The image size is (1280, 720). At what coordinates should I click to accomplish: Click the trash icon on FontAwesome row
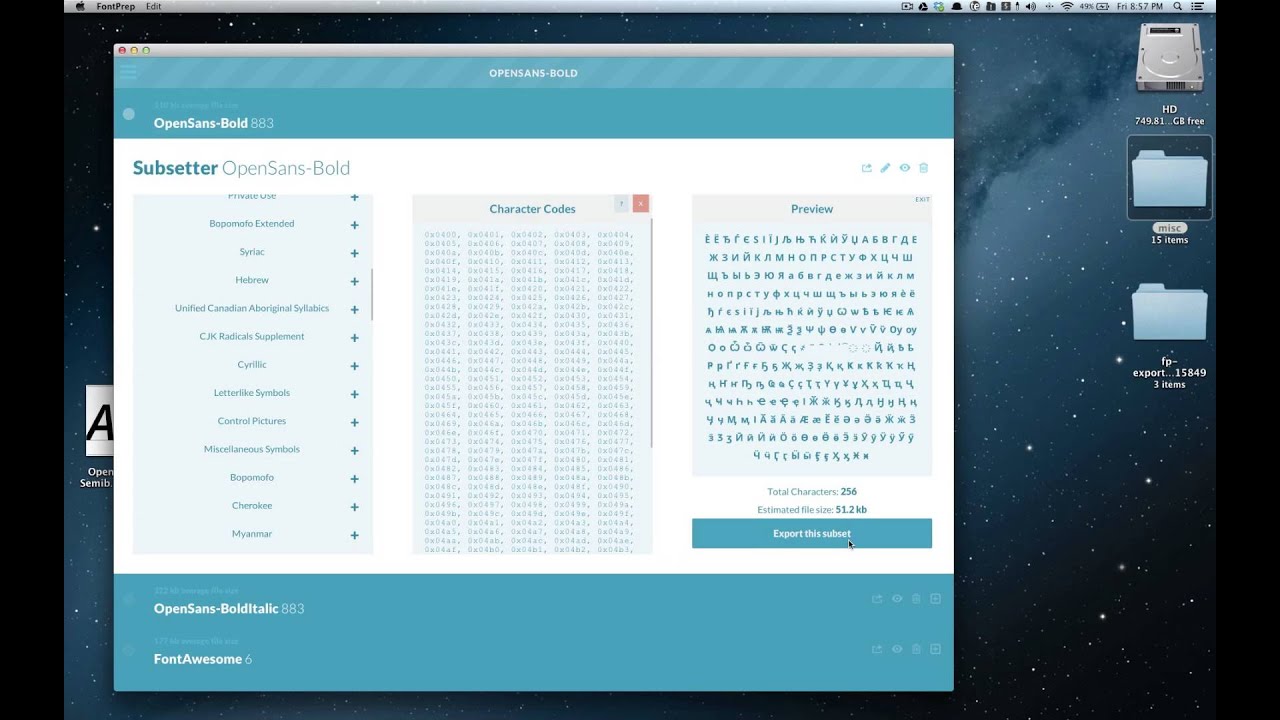[x=916, y=649]
